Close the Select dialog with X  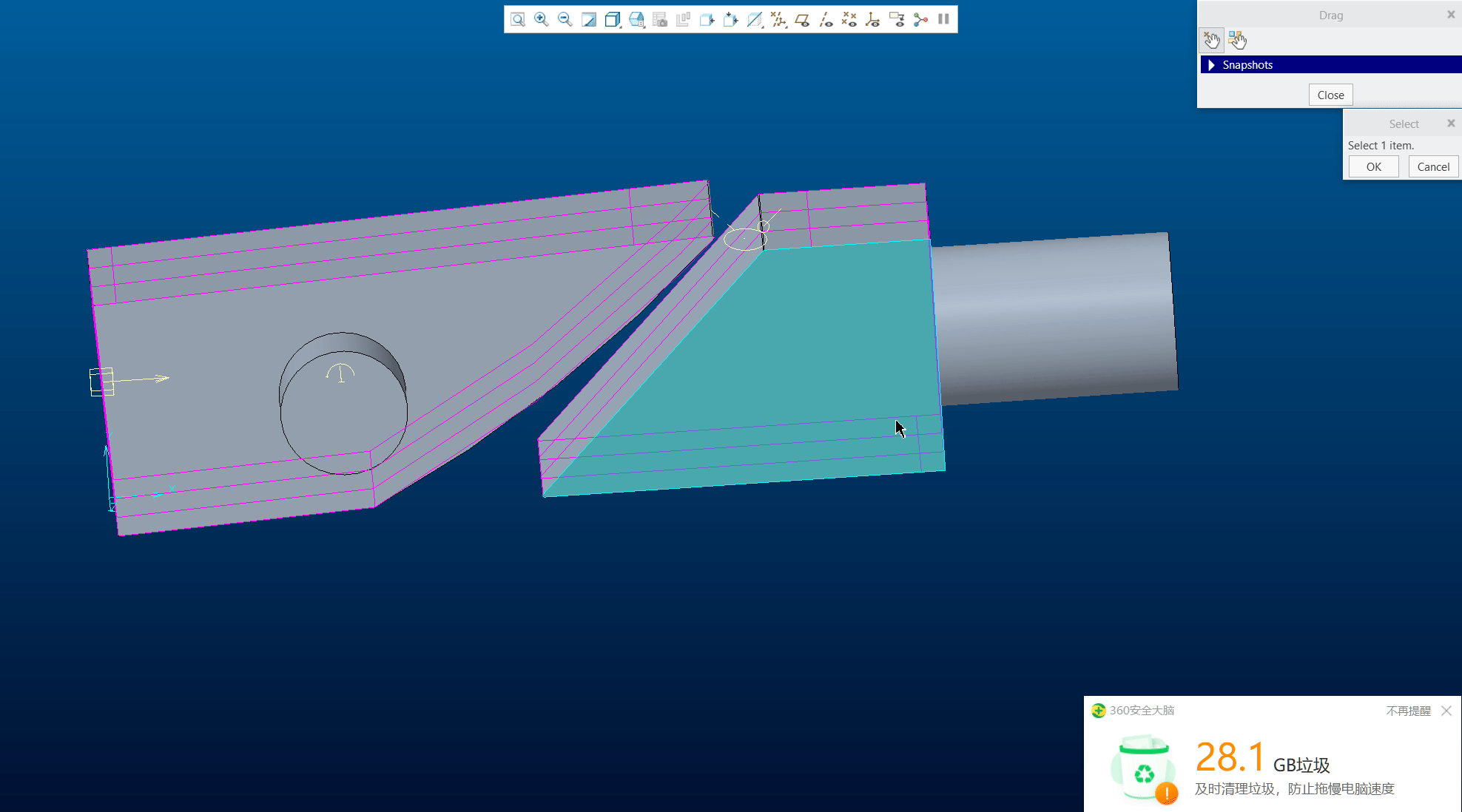pos(1451,124)
